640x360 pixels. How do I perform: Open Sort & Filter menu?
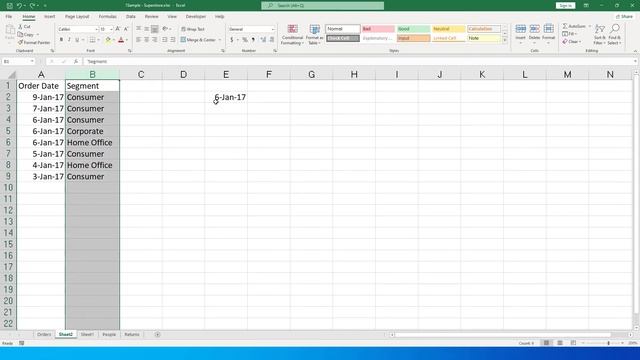point(600,34)
